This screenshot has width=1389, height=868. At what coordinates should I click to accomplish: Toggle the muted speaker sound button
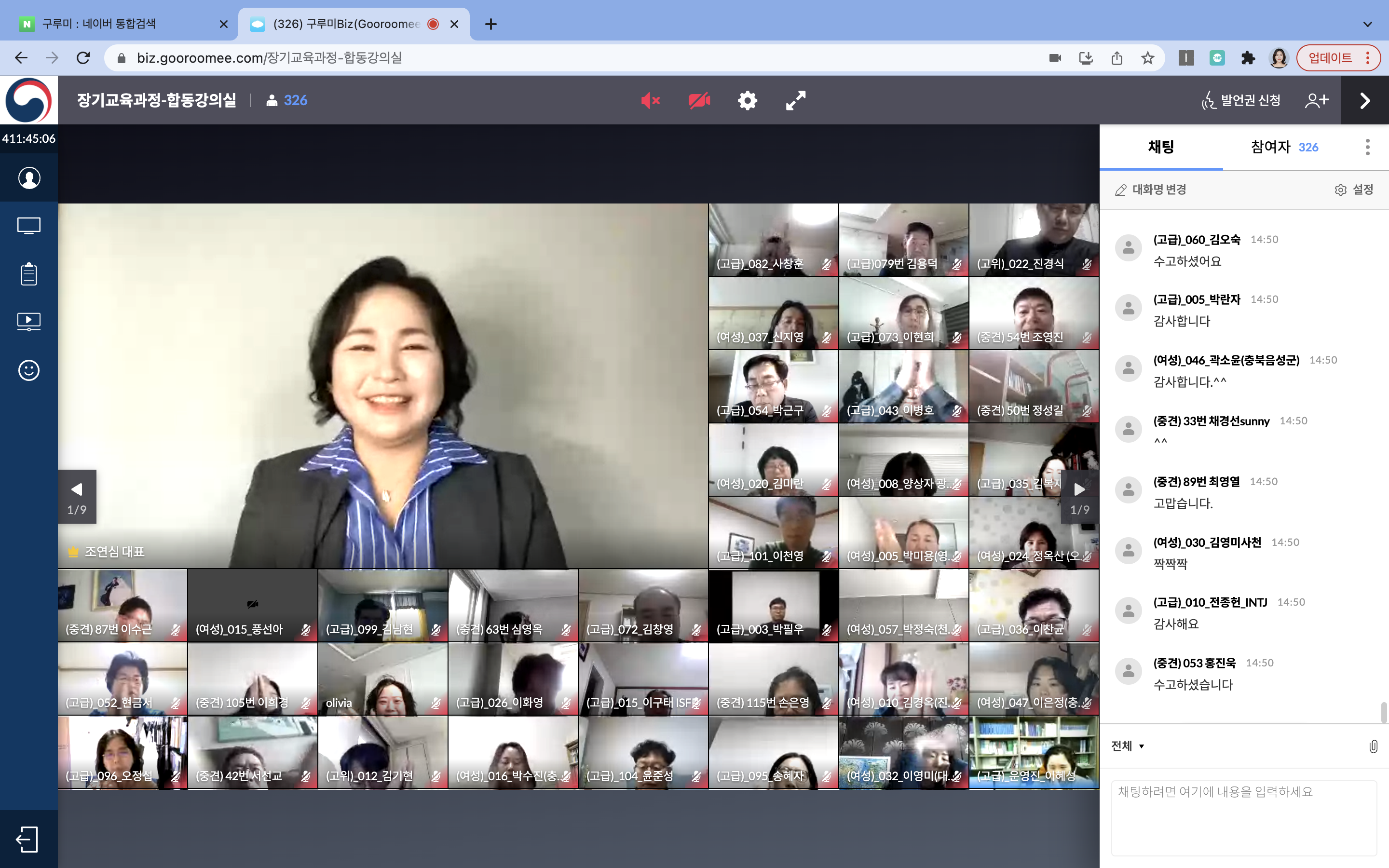(x=650, y=100)
